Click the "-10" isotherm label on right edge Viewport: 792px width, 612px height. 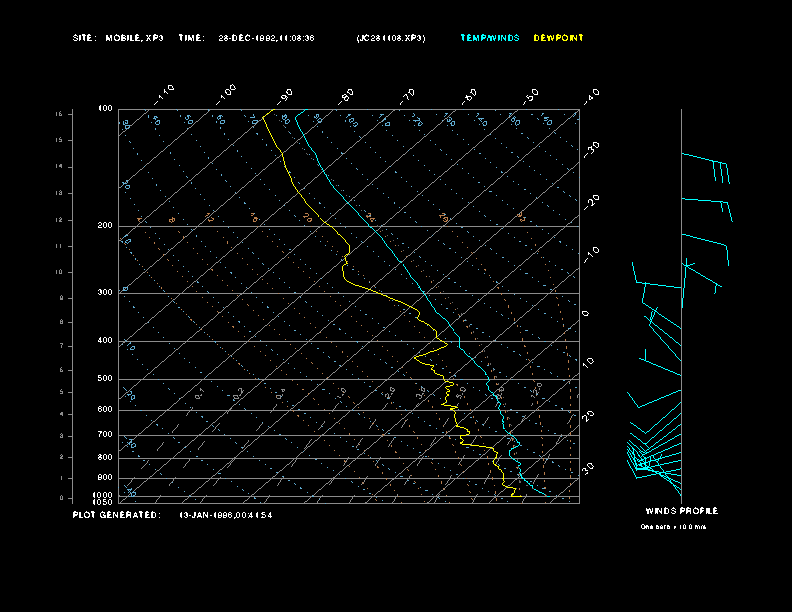tap(592, 255)
